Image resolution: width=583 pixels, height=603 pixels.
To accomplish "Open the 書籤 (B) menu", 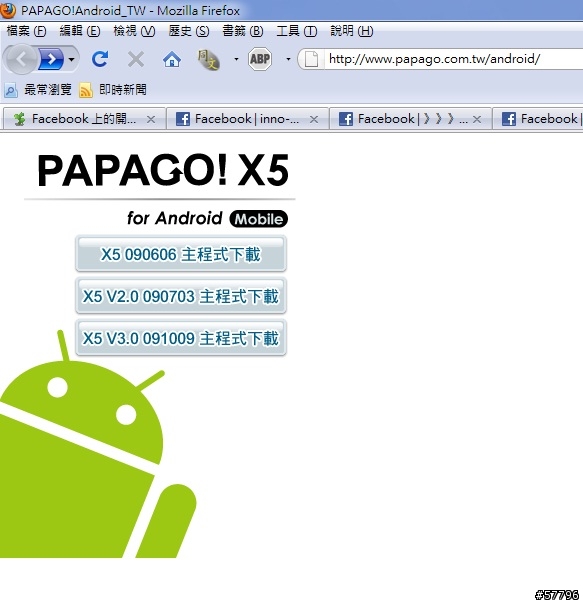I will [x=243, y=31].
